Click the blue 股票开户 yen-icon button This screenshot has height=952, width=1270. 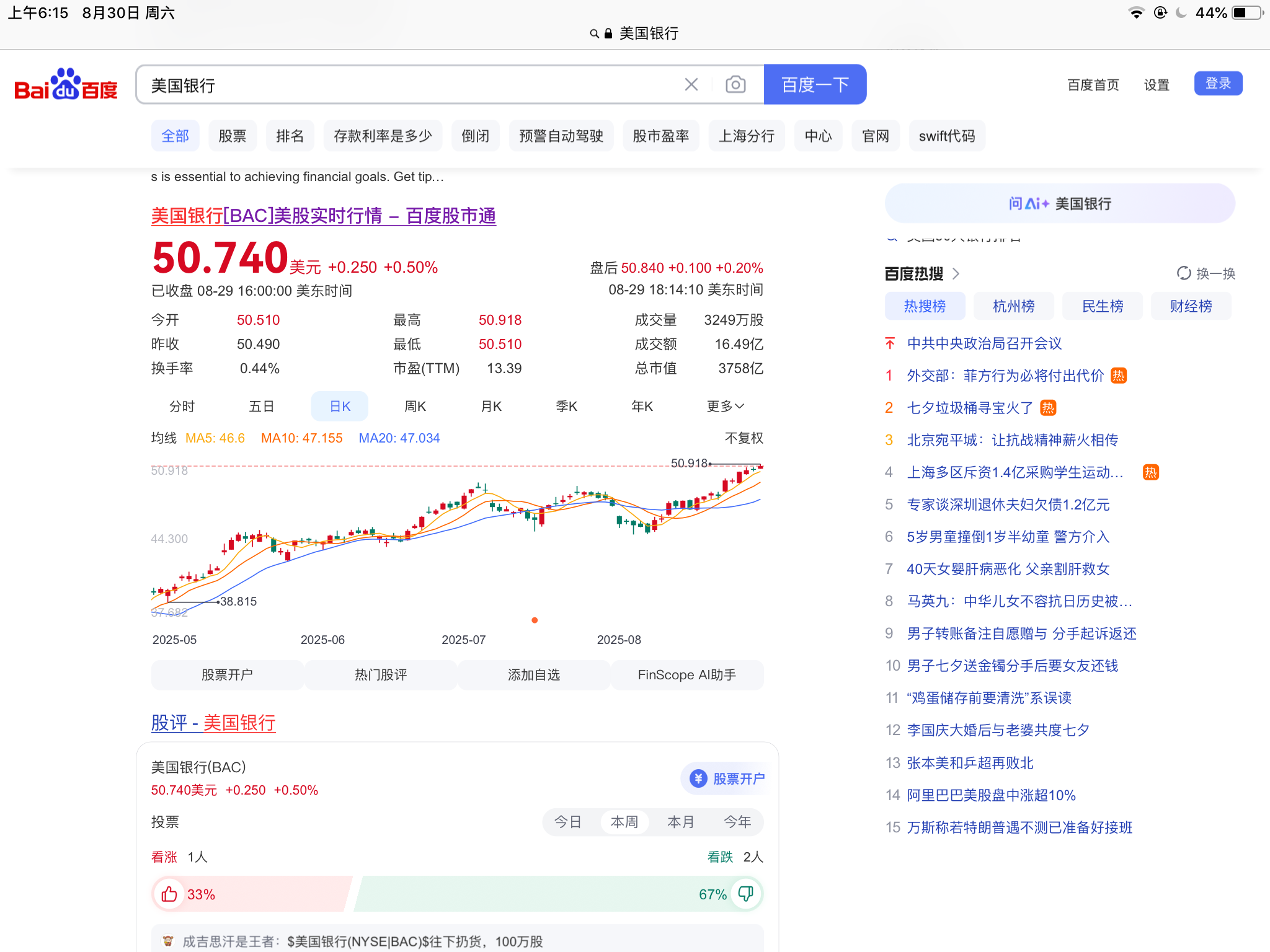(727, 778)
